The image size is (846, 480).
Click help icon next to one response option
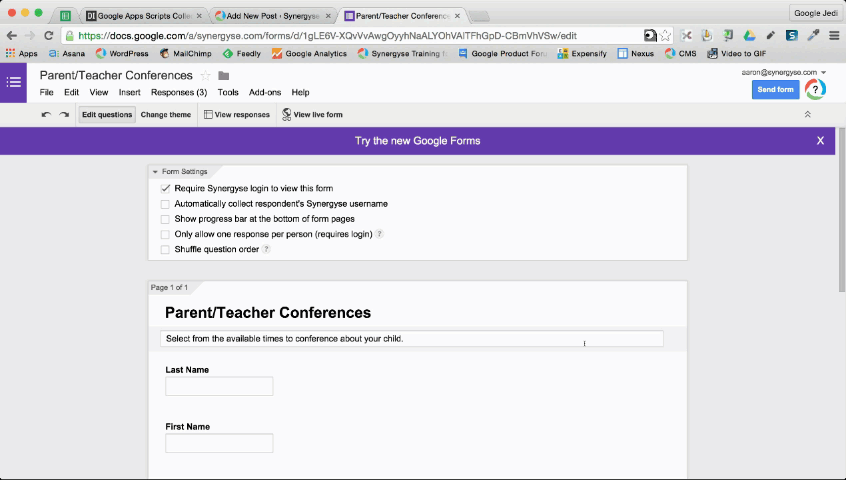[379, 234]
